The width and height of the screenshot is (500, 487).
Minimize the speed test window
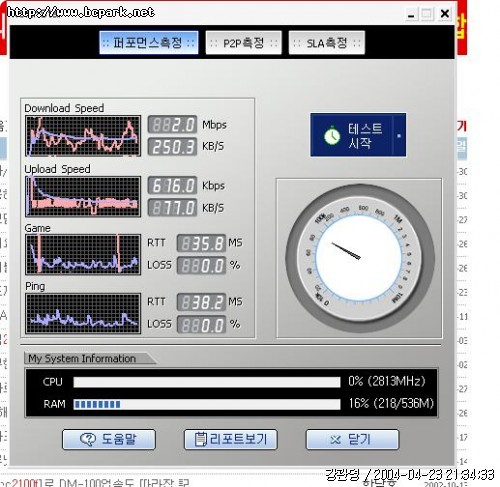tap(411, 14)
